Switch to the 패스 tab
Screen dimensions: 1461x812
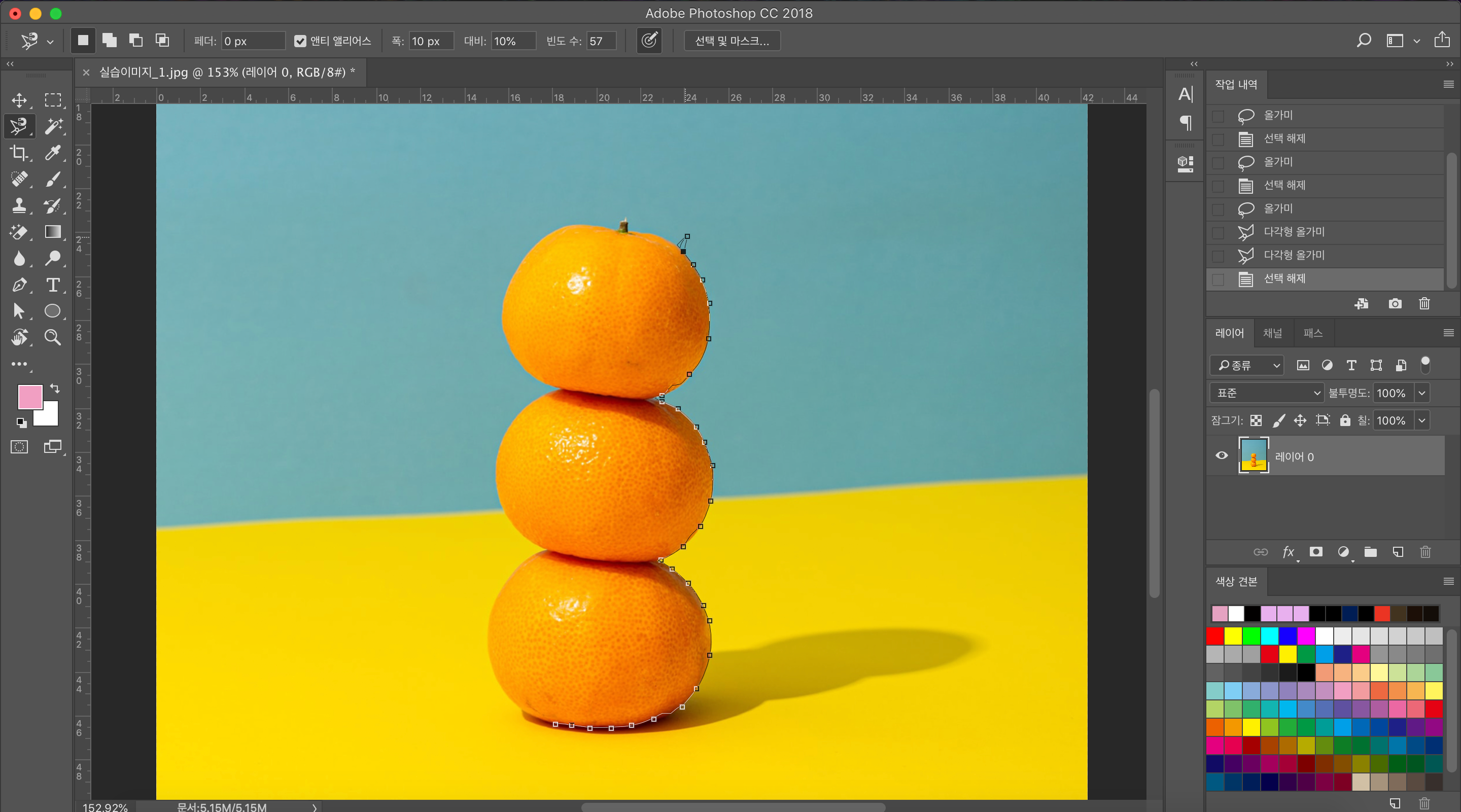tap(1312, 333)
